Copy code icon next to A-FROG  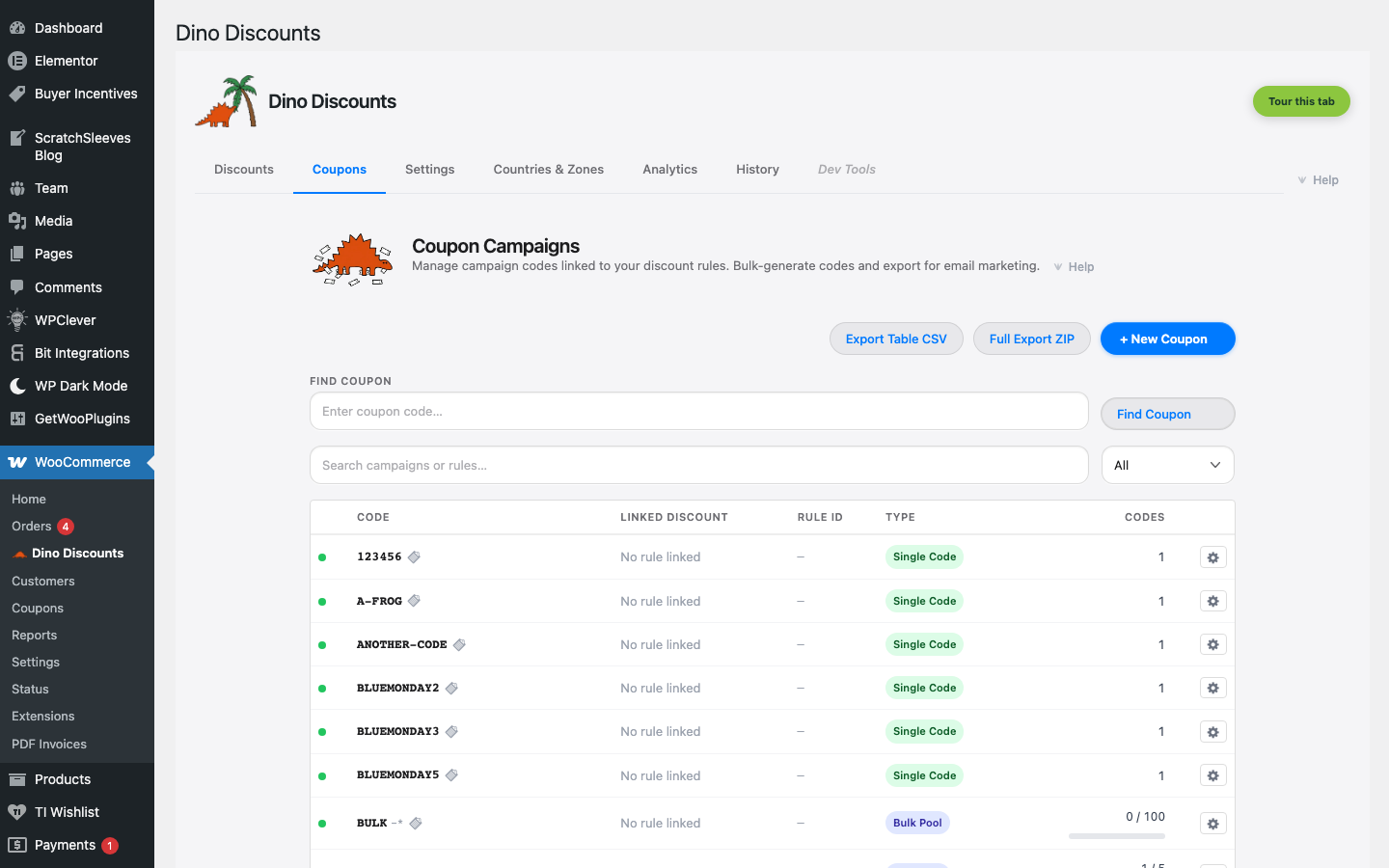[414, 601]
